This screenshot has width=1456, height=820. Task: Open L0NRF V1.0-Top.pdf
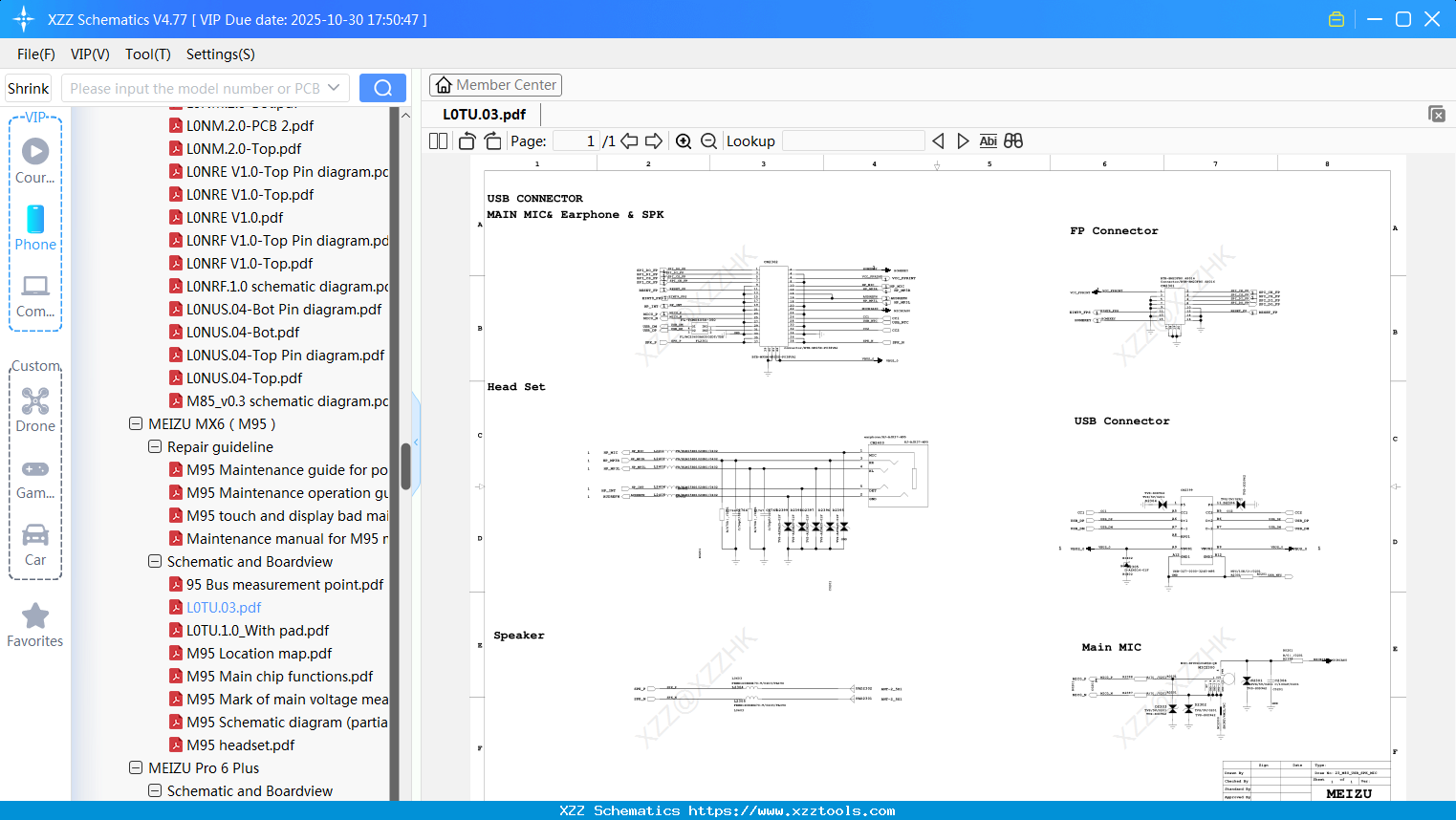pos(250,263)
